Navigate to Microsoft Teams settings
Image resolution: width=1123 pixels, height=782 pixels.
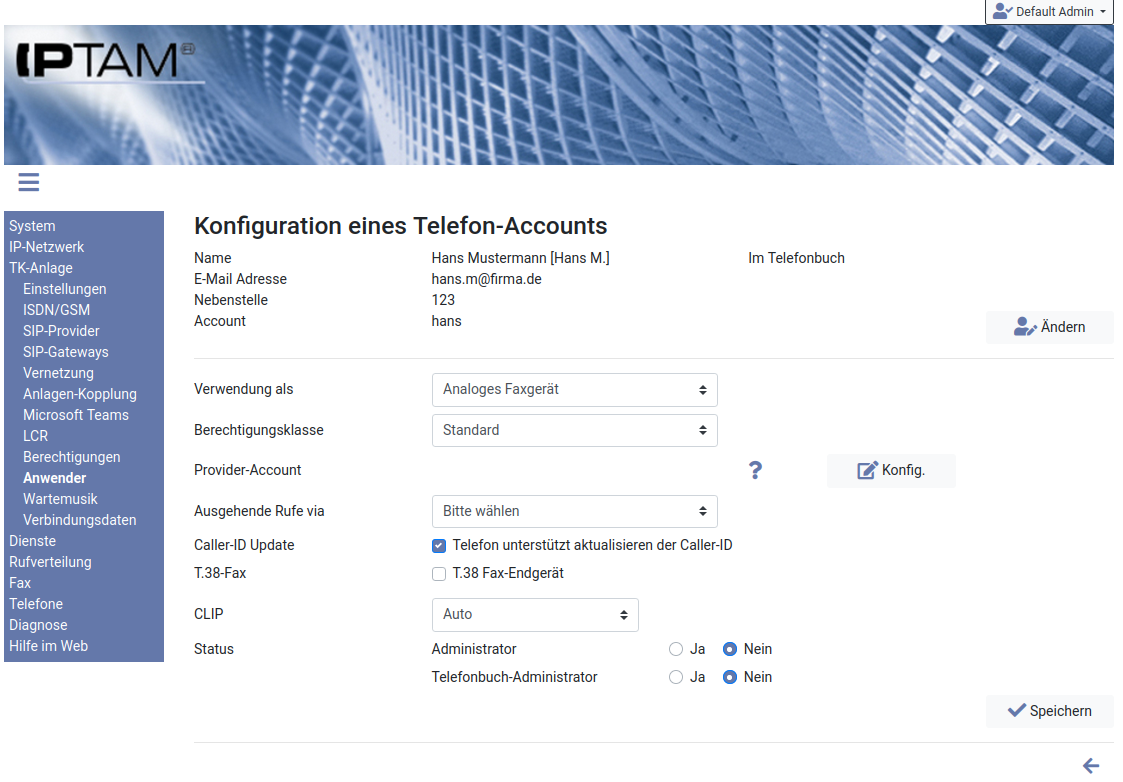pyautogui.click(x=76, y=415)
